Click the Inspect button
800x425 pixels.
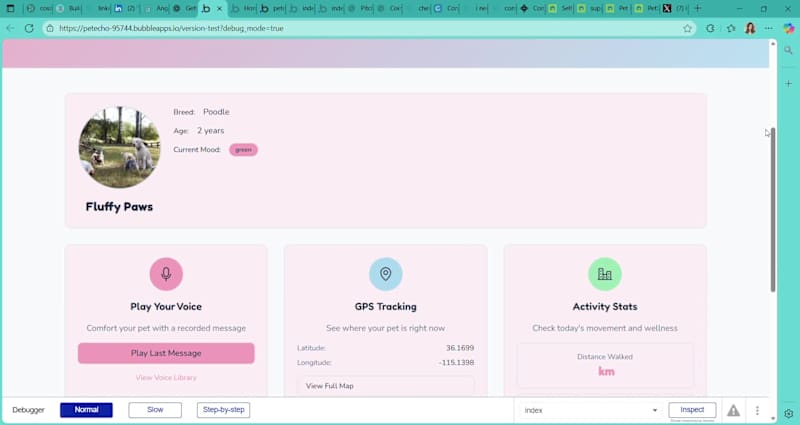[x=692, y=410]
